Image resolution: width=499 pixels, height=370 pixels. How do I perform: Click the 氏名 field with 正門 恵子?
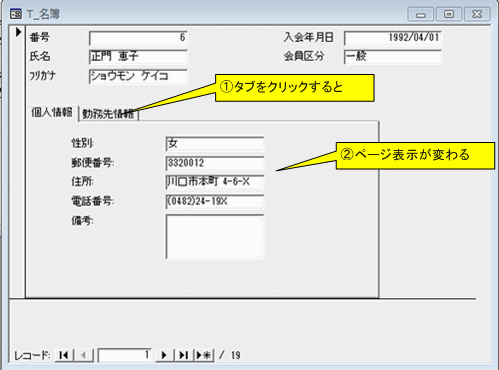pos(138,57)
